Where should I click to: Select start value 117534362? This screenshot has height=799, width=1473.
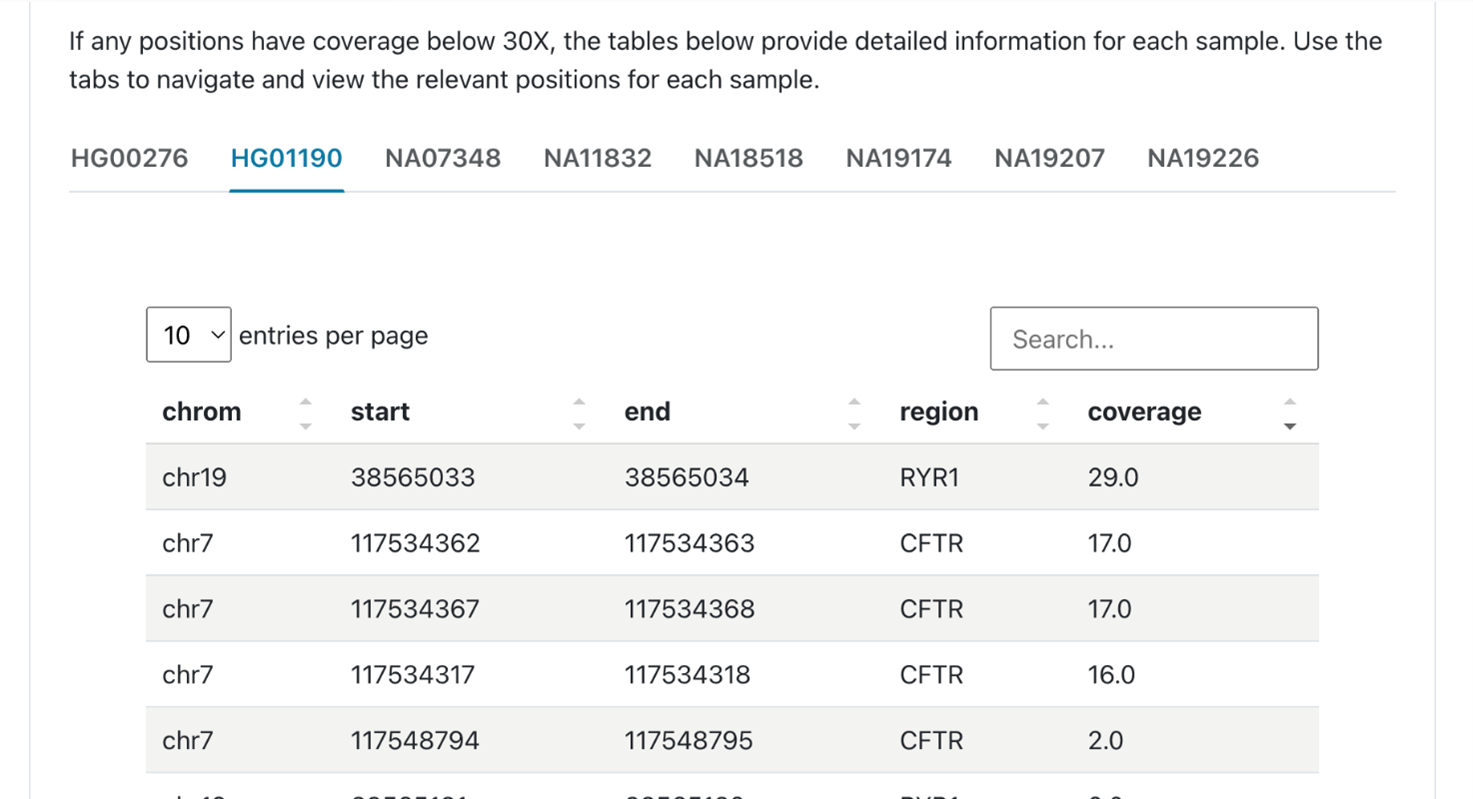(415, 544)
